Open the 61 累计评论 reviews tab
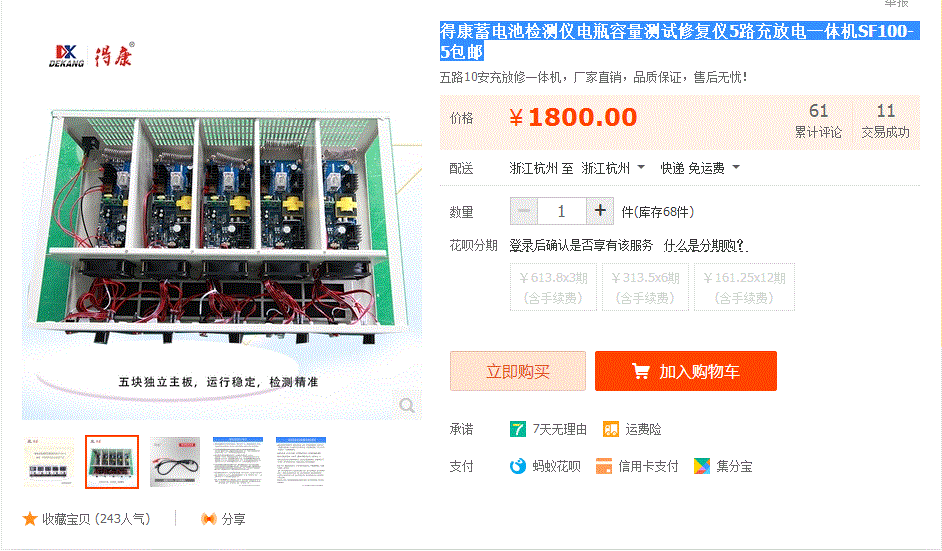This screenshot has height=551, width=942. pos(818,120)
